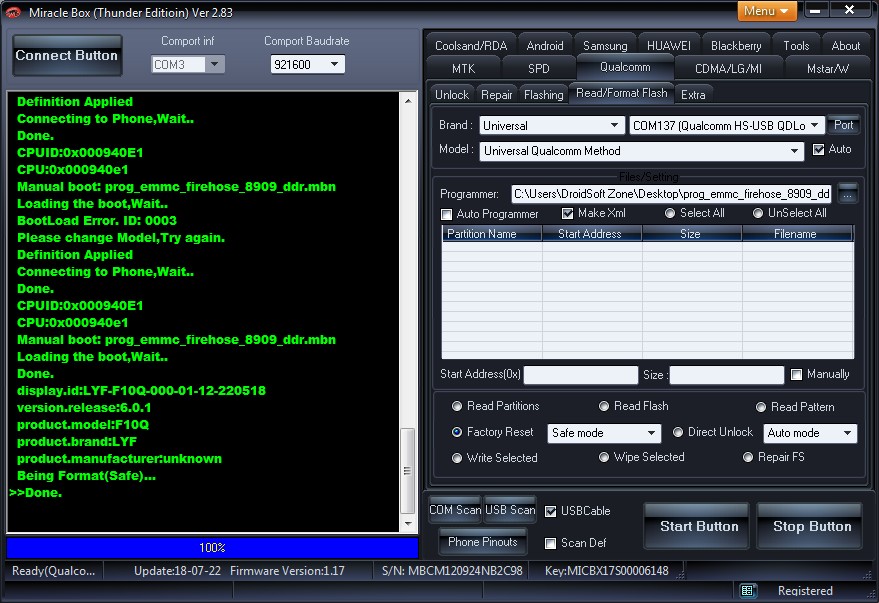
Task: Click the Partition Name column header
Action: [x=492, y=234]
